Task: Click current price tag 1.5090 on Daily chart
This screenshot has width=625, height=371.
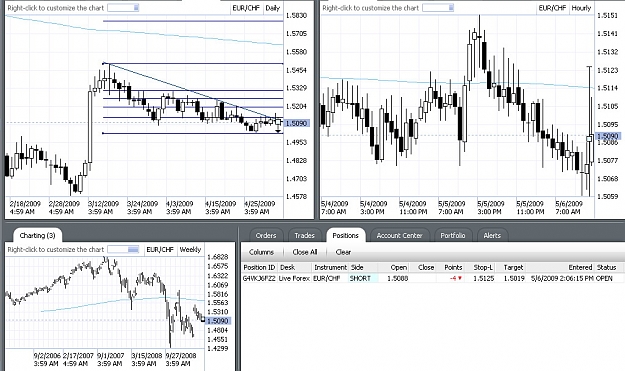Action: tap(297, 123)
